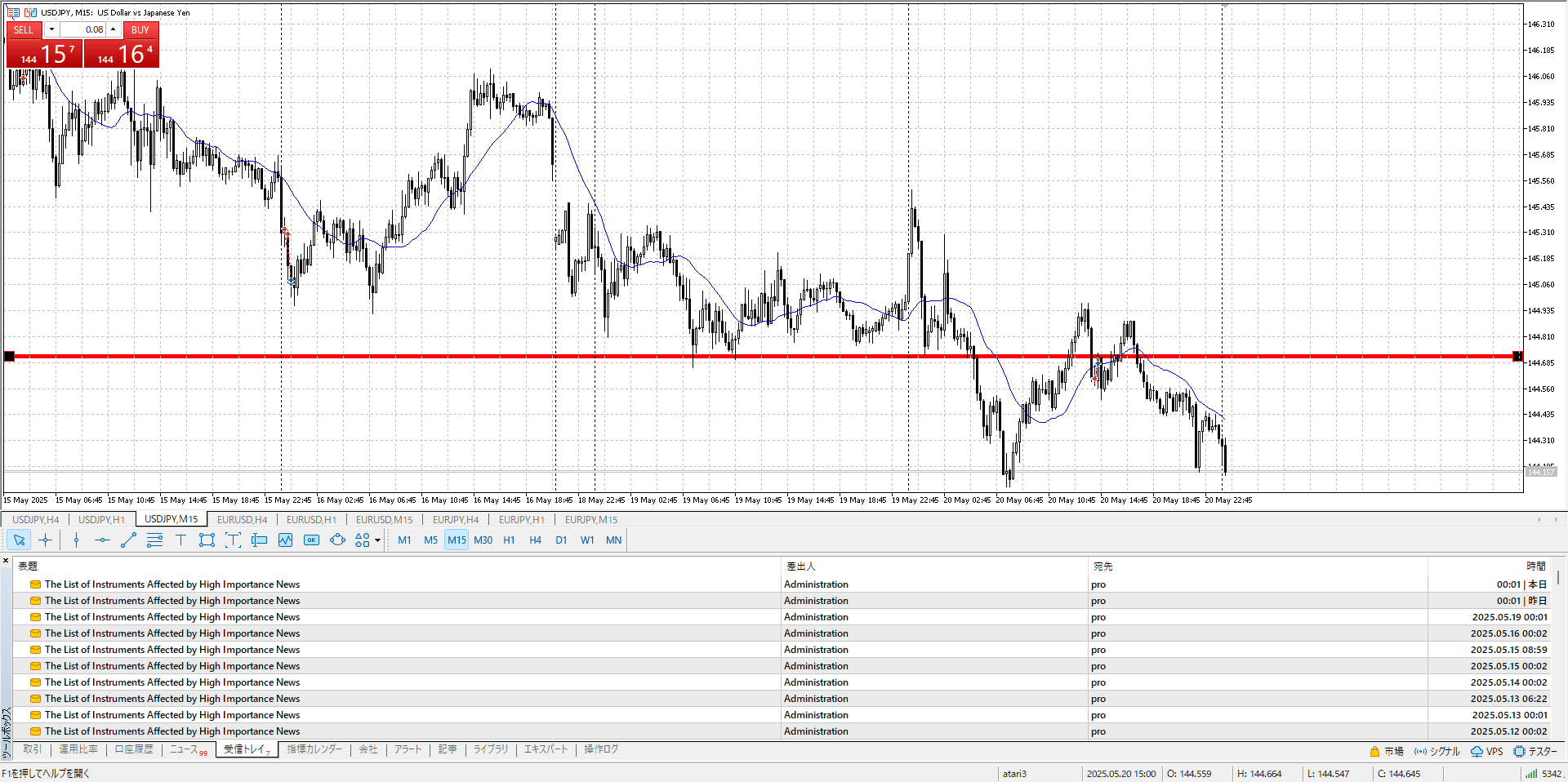
Task: Toggle the M30 timeframe button
Action: click(x=483, y=540)
